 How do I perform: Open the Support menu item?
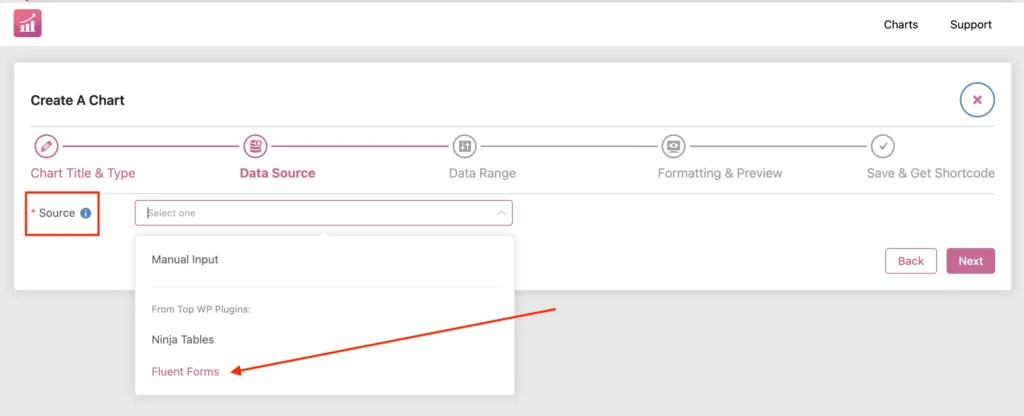click(x=970, y=25)
